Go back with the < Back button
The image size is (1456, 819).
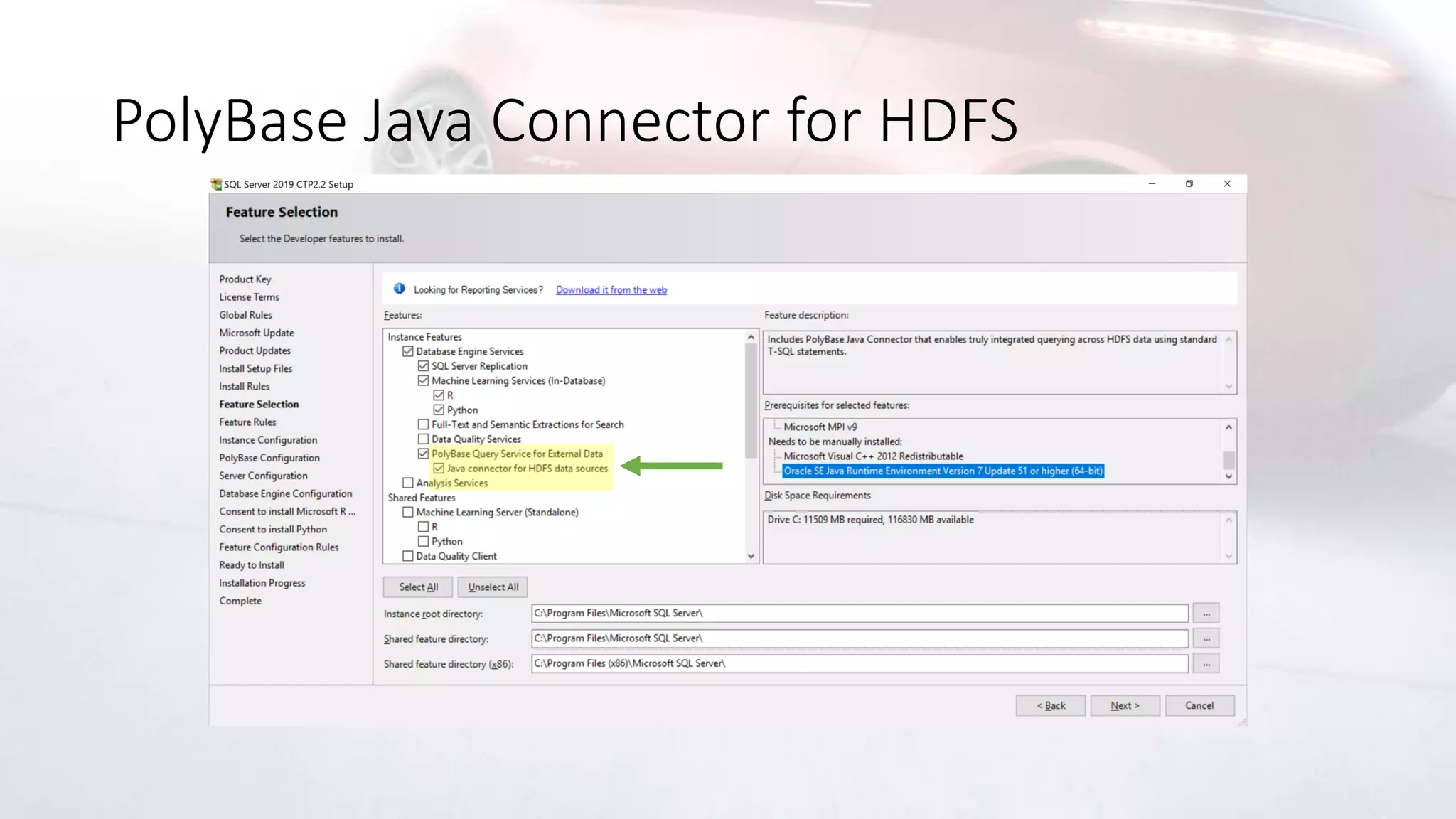pyautogui.click(x=1051, y=705)
